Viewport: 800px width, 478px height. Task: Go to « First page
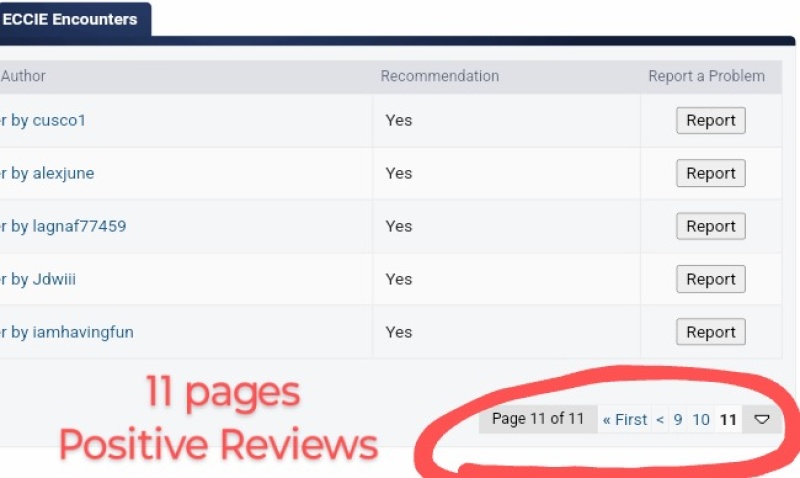point(624,419)
